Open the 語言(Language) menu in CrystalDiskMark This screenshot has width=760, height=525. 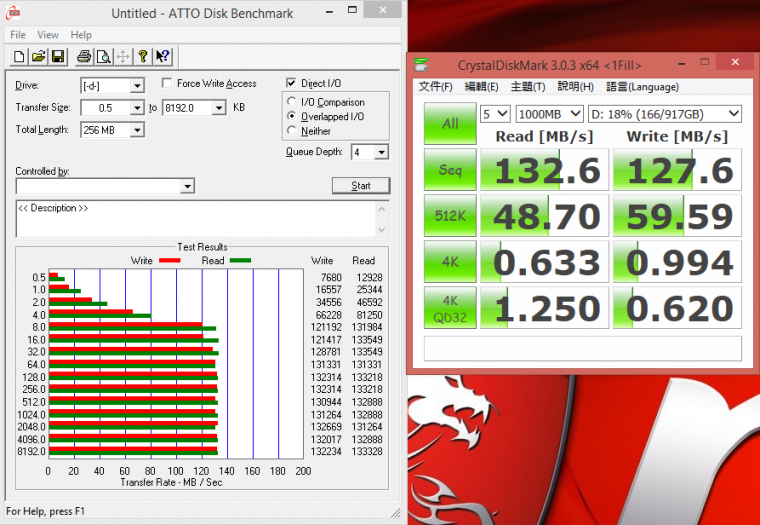pos(642,87)
